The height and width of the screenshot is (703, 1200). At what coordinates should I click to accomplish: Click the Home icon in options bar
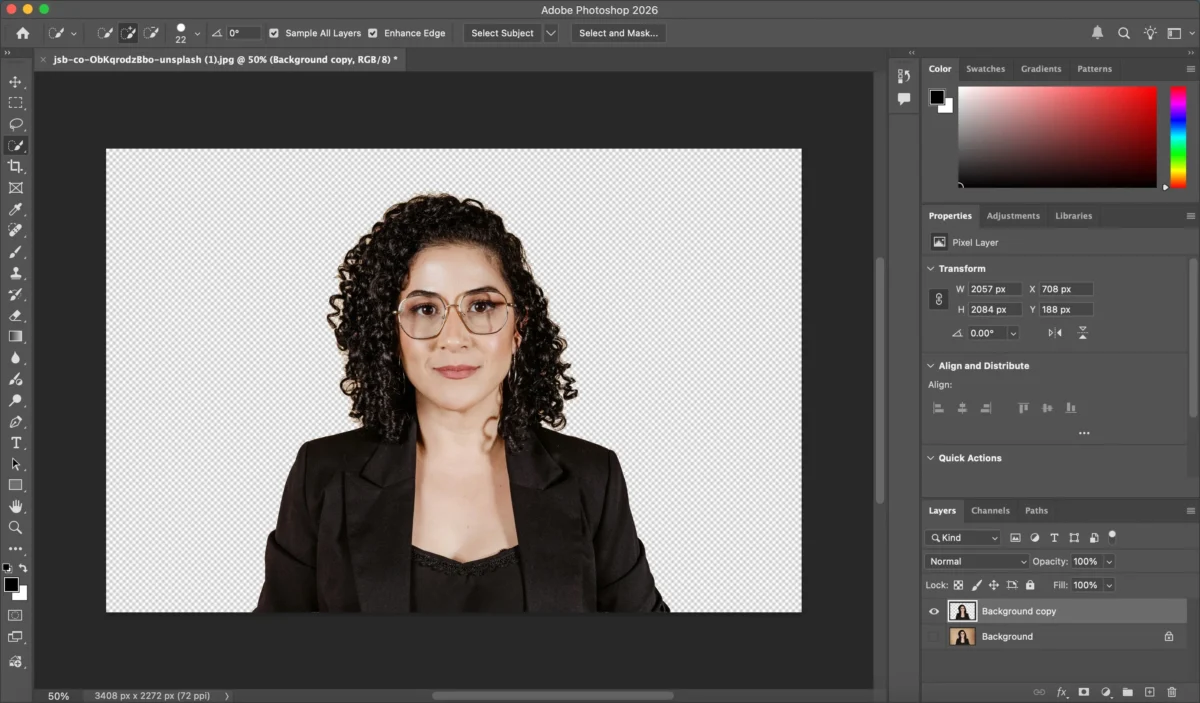[23, 33]
